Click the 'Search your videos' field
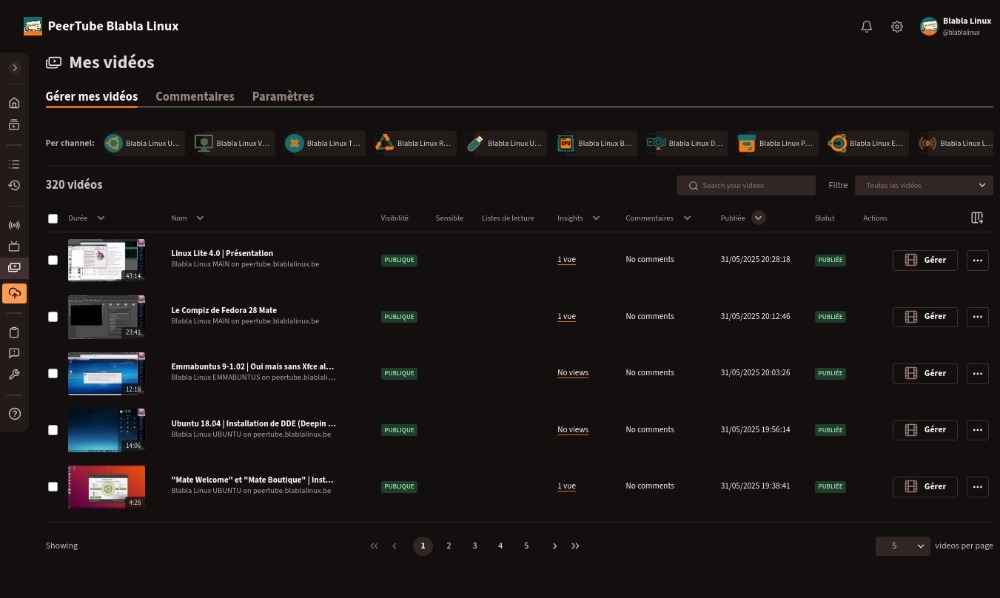Image resolution: width=1000 pixels, height=598 pixels. click(x=750, y=186)
